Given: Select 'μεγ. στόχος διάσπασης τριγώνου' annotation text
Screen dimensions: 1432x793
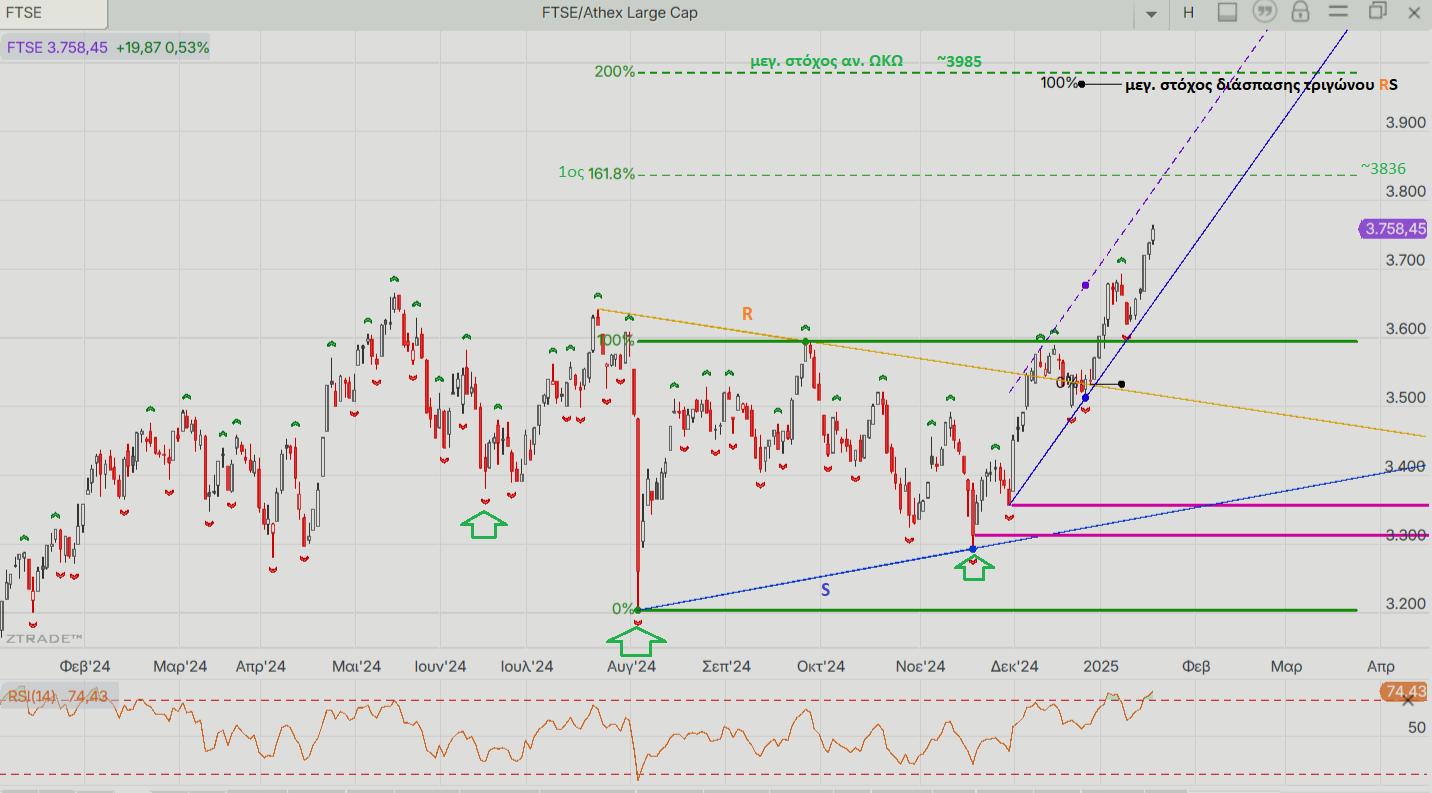Looking at the screenshot, I should click(x=1250, y=86).
